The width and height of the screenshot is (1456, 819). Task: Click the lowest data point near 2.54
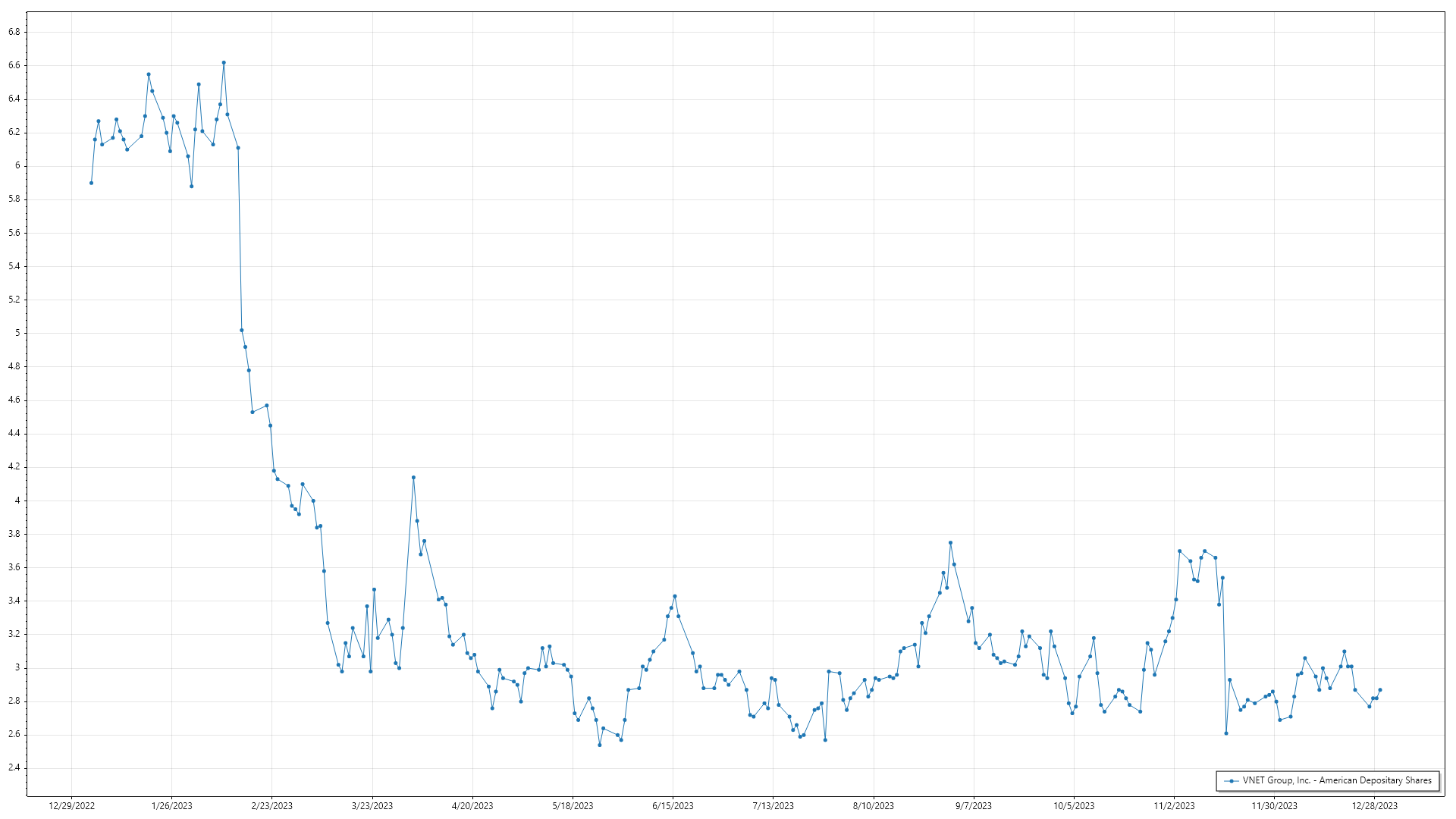pyautogui.click(x=600, y=745)
